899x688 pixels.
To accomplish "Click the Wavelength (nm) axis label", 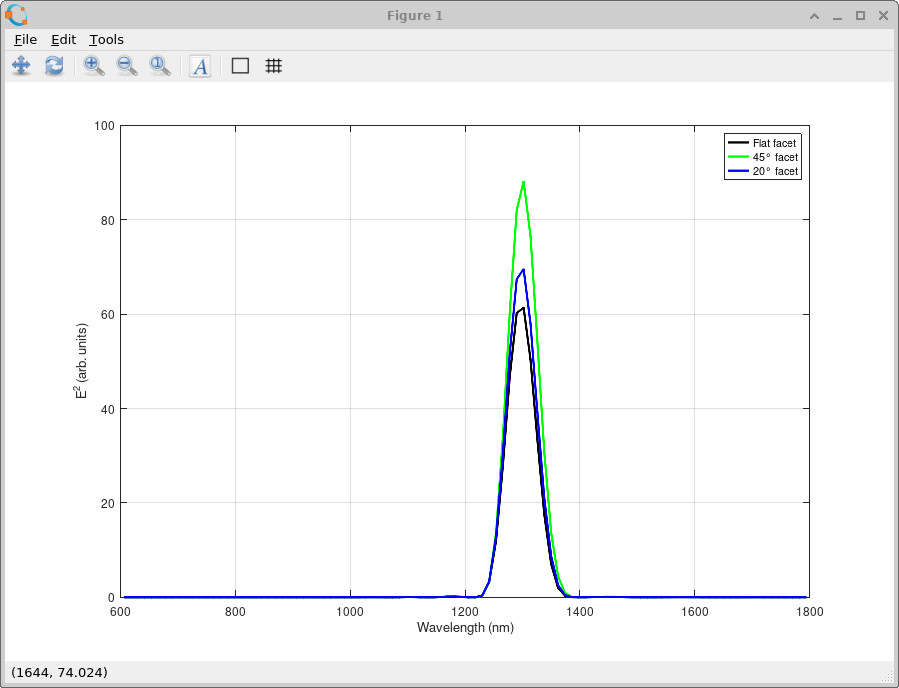I will pos(464,627).
